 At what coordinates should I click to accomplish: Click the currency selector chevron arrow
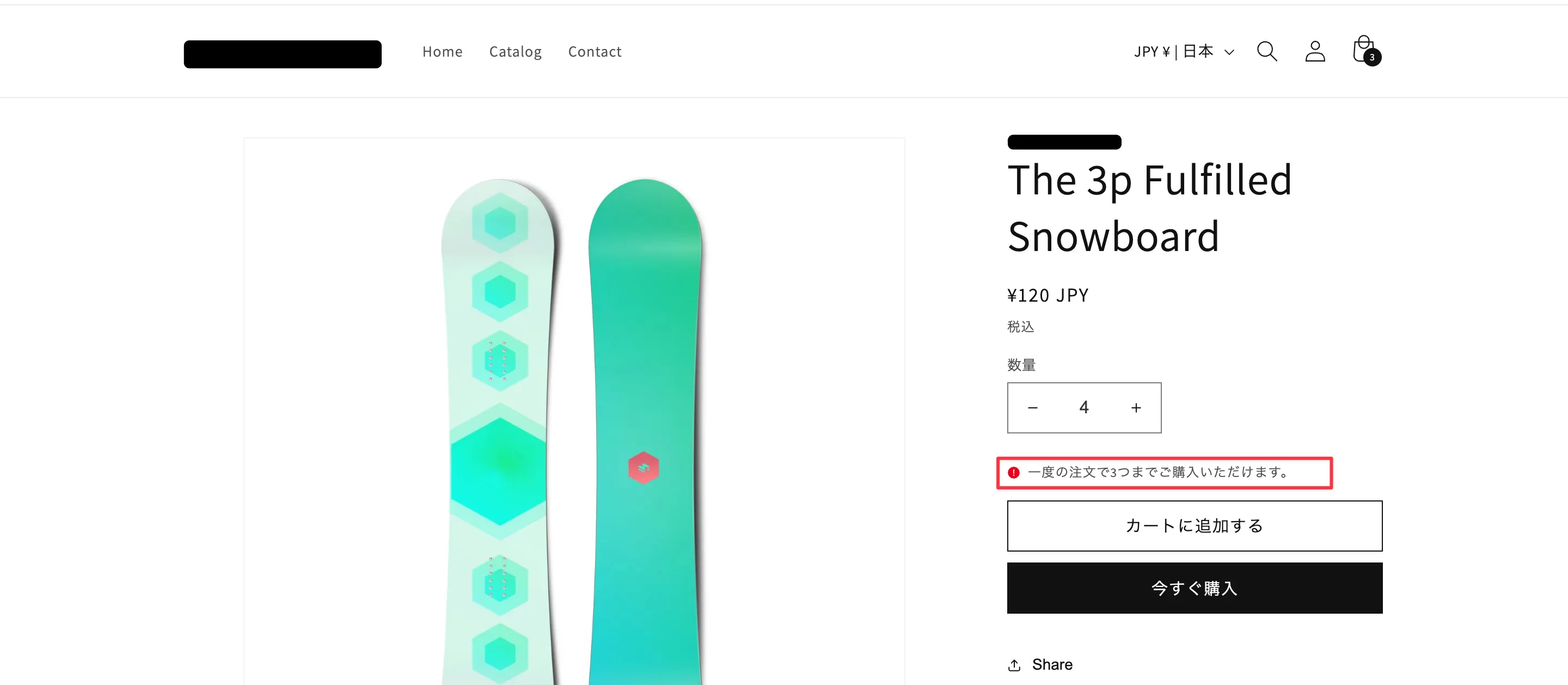point(1229,52)
